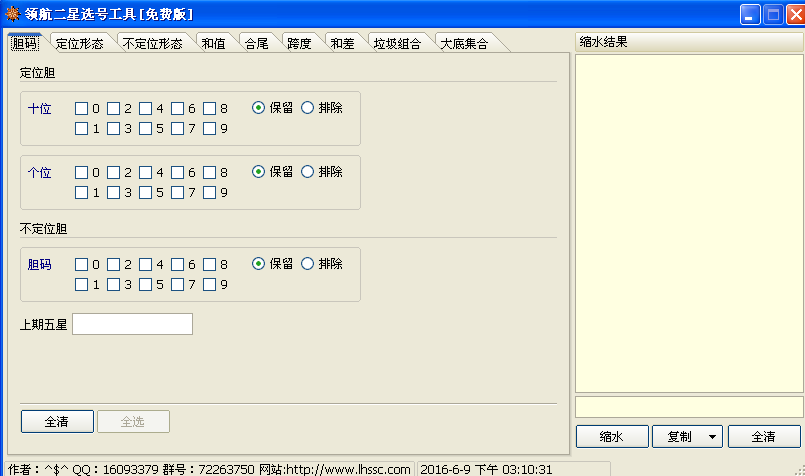This screenshot has height=476, width=805.
Task: Select 保留 for the 十位 group
Action: coord(258,108)
